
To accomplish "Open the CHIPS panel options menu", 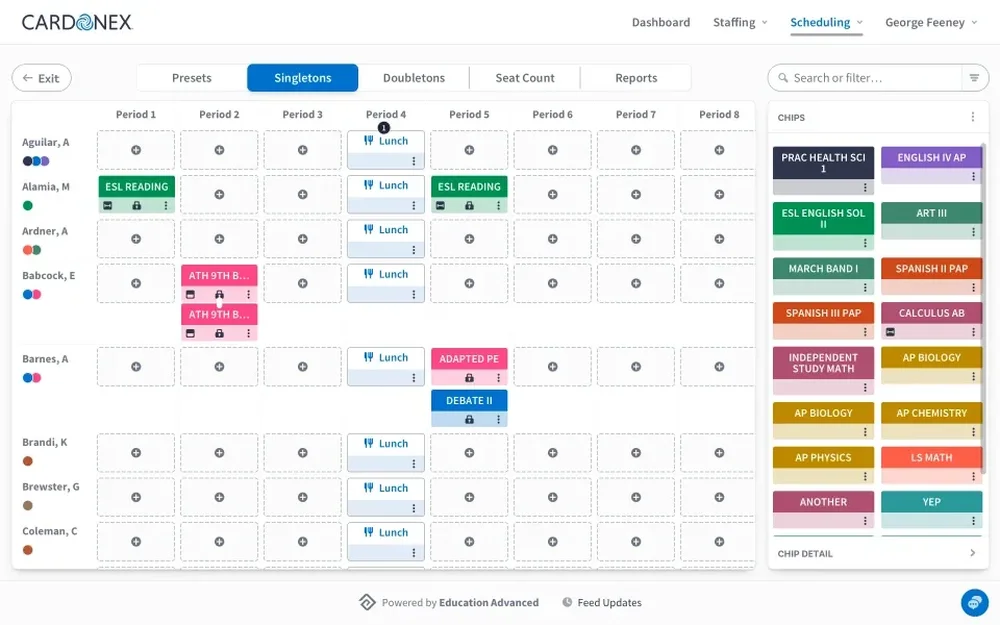I will point(973,117).
